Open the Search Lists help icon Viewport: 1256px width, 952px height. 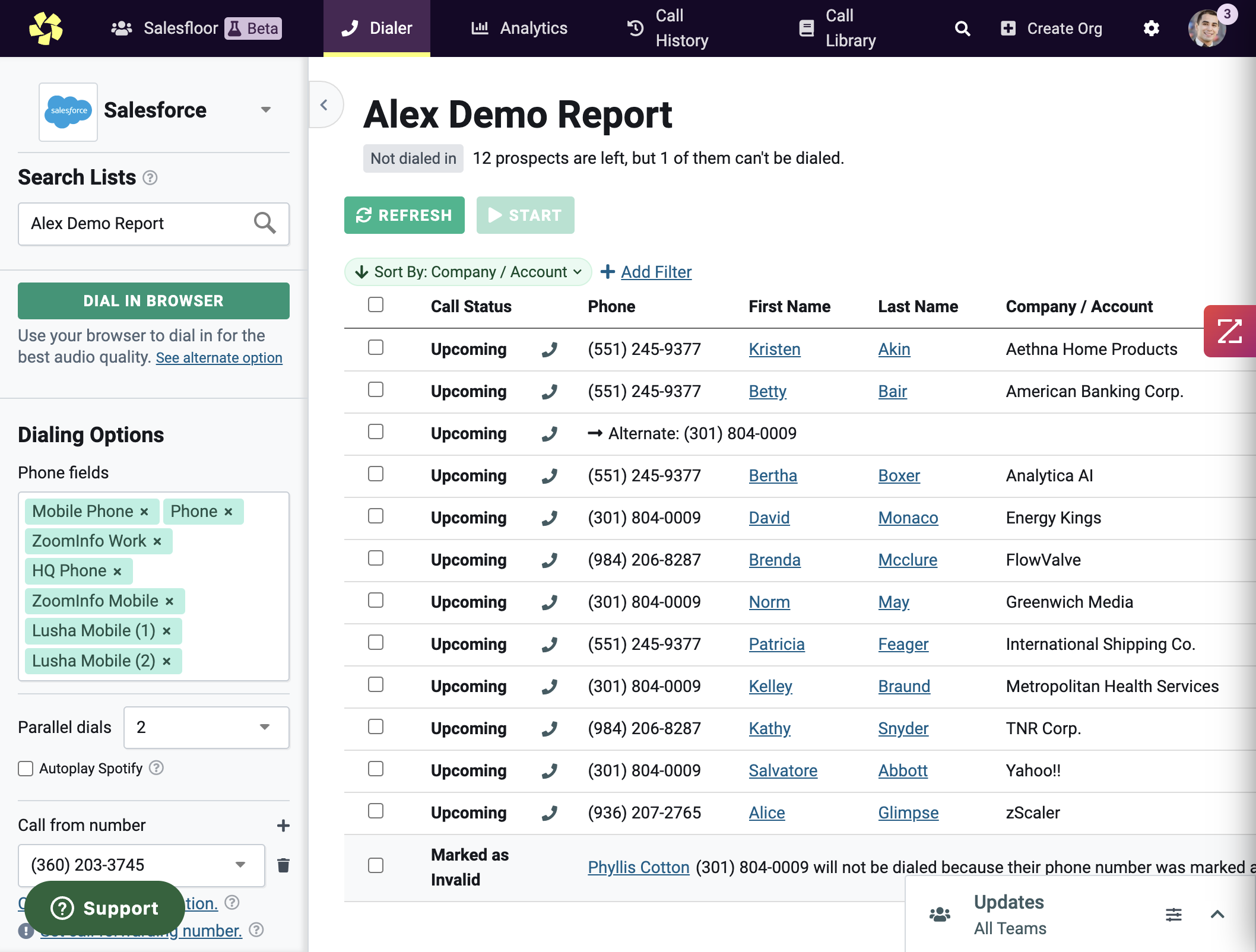tap(150, 177)
